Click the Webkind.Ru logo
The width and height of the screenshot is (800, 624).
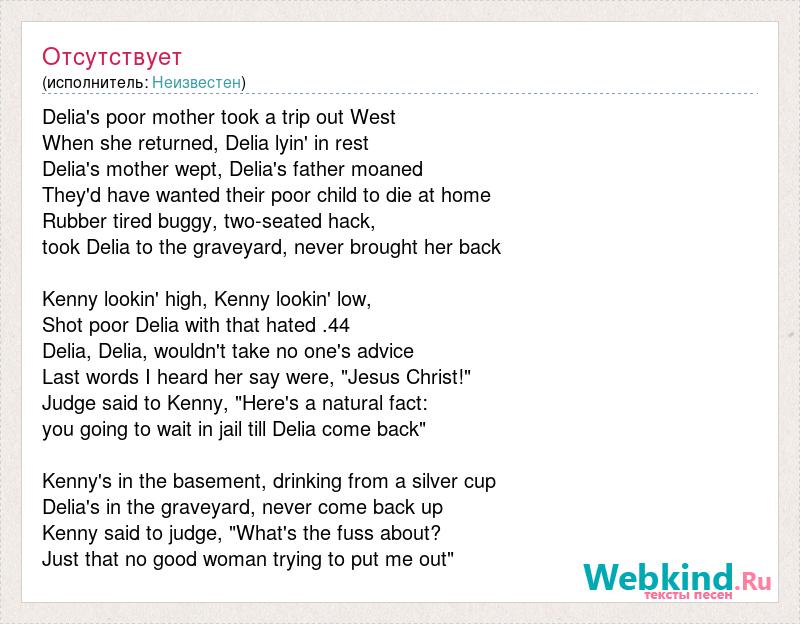click(678, 578)
